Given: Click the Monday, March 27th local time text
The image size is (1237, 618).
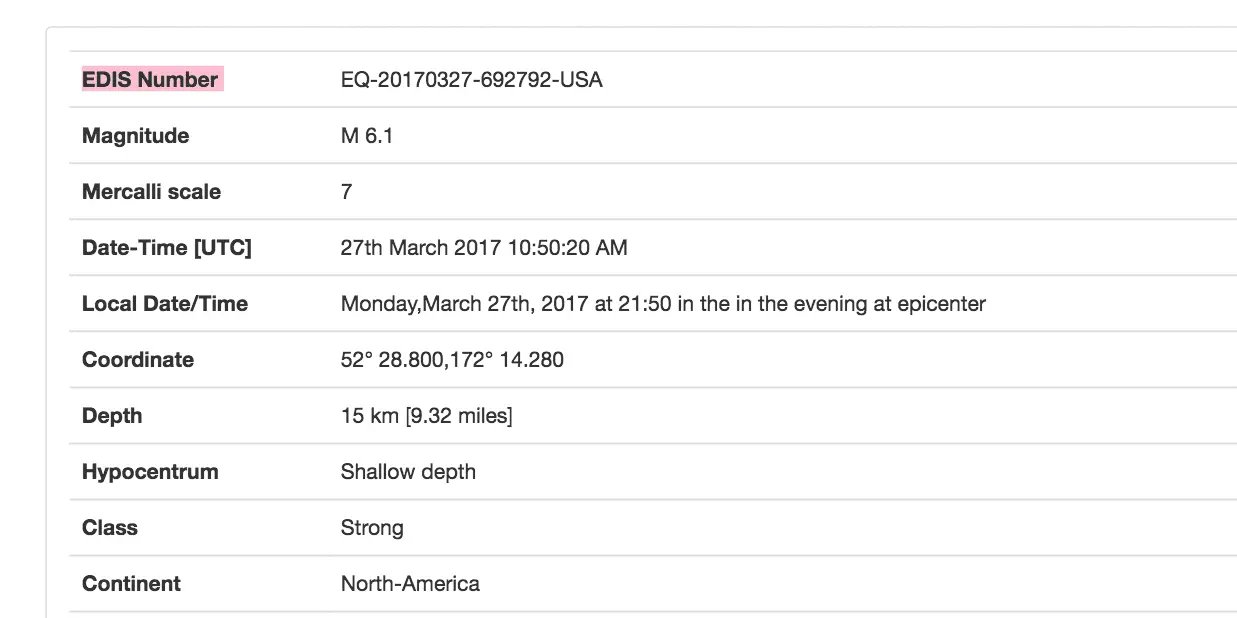Looking at the screenshot, I should tap(662, 304).
